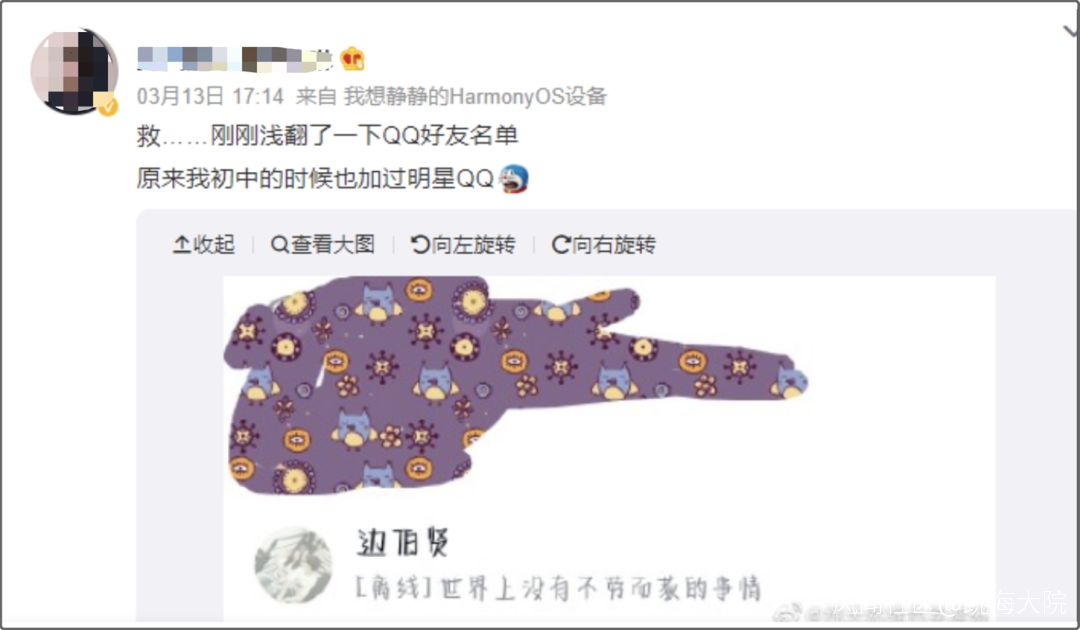Click the upward arrow icon beside 收起

coord(182,244)
